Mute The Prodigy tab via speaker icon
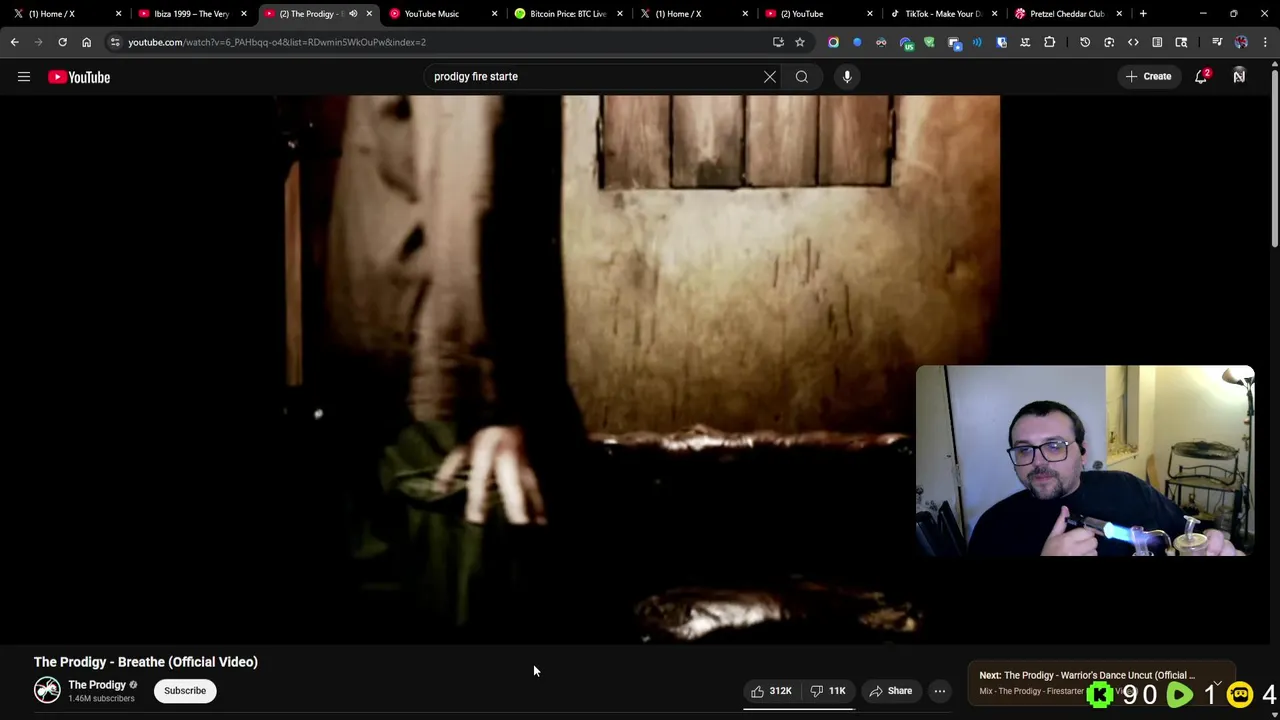The width and height of the screenshot is (1280, 720). 353,14
